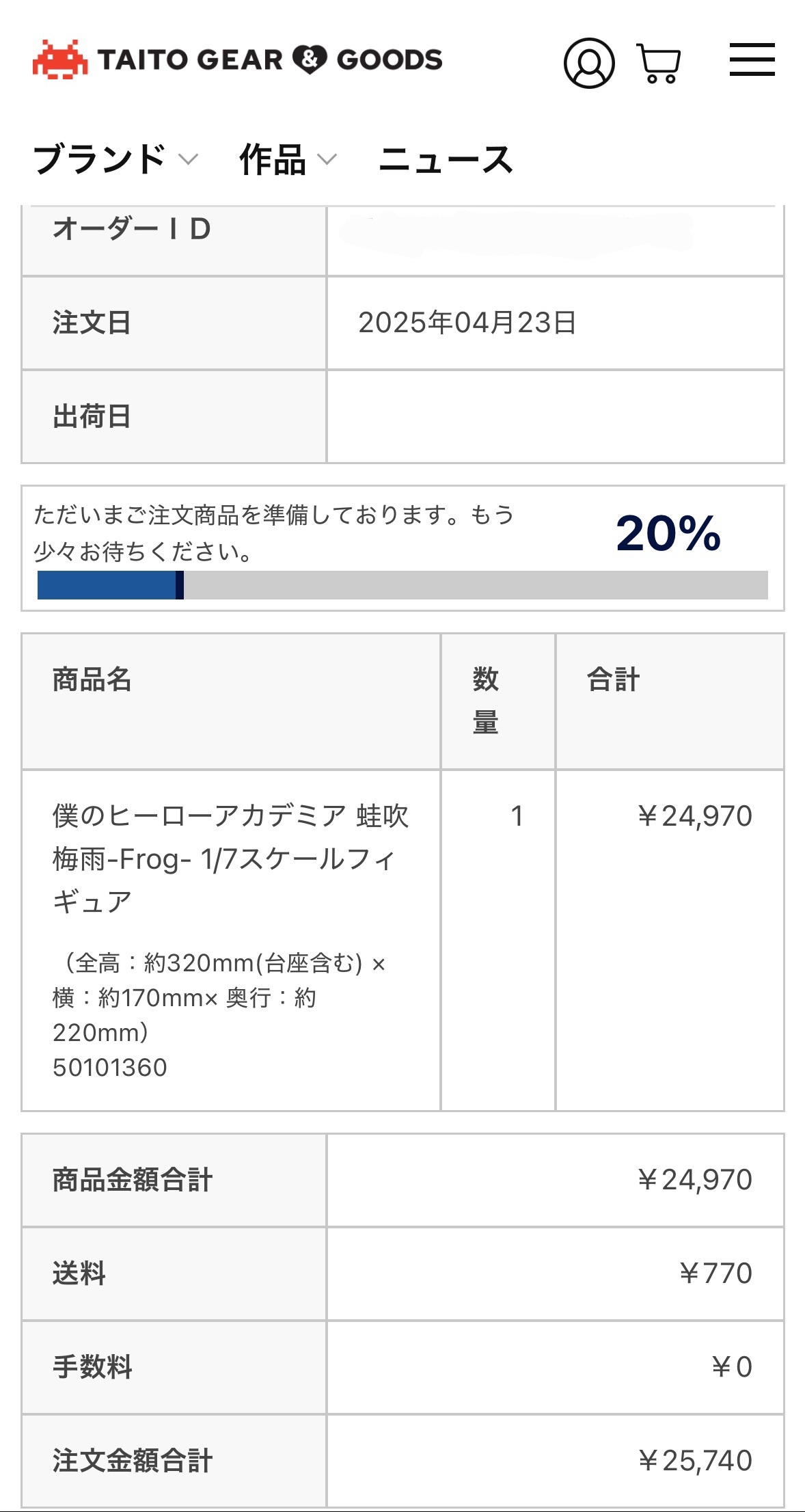Open the 蛙吹梅雨-Frog- figure product name
805x1512 pixels.
[231, 859]
